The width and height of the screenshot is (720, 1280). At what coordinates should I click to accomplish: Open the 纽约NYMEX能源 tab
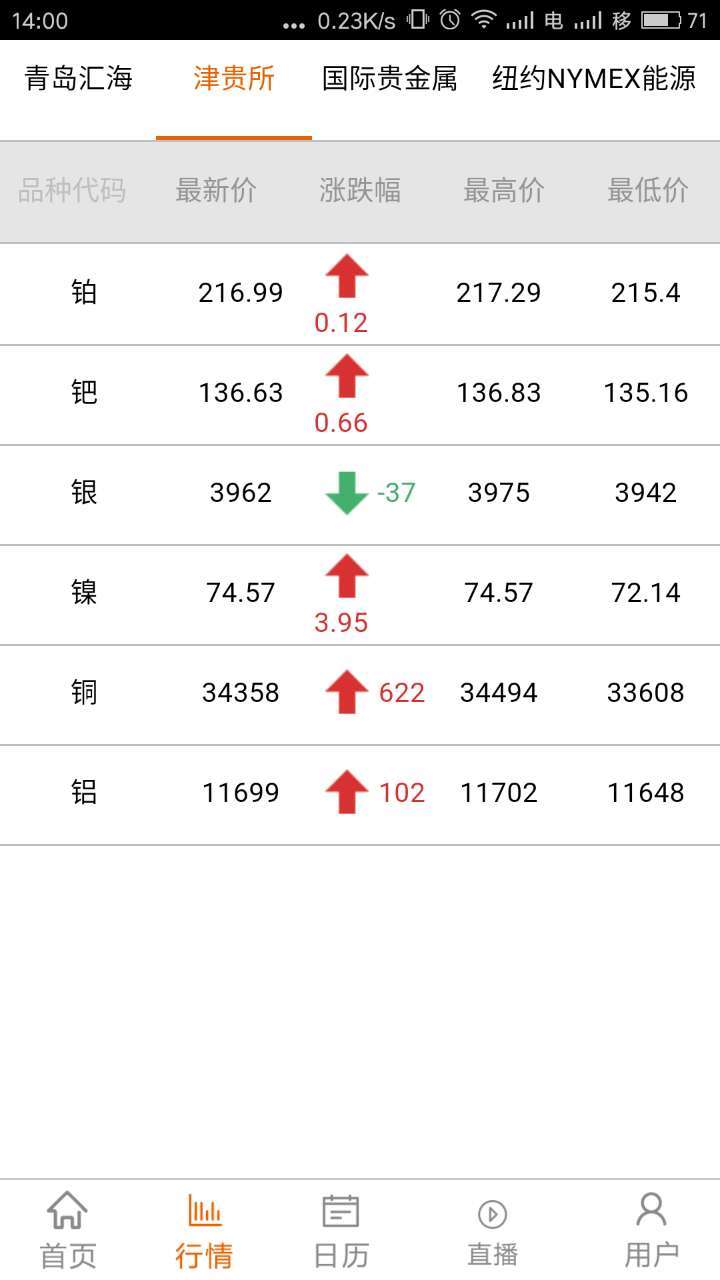click(x=594, y=79)
